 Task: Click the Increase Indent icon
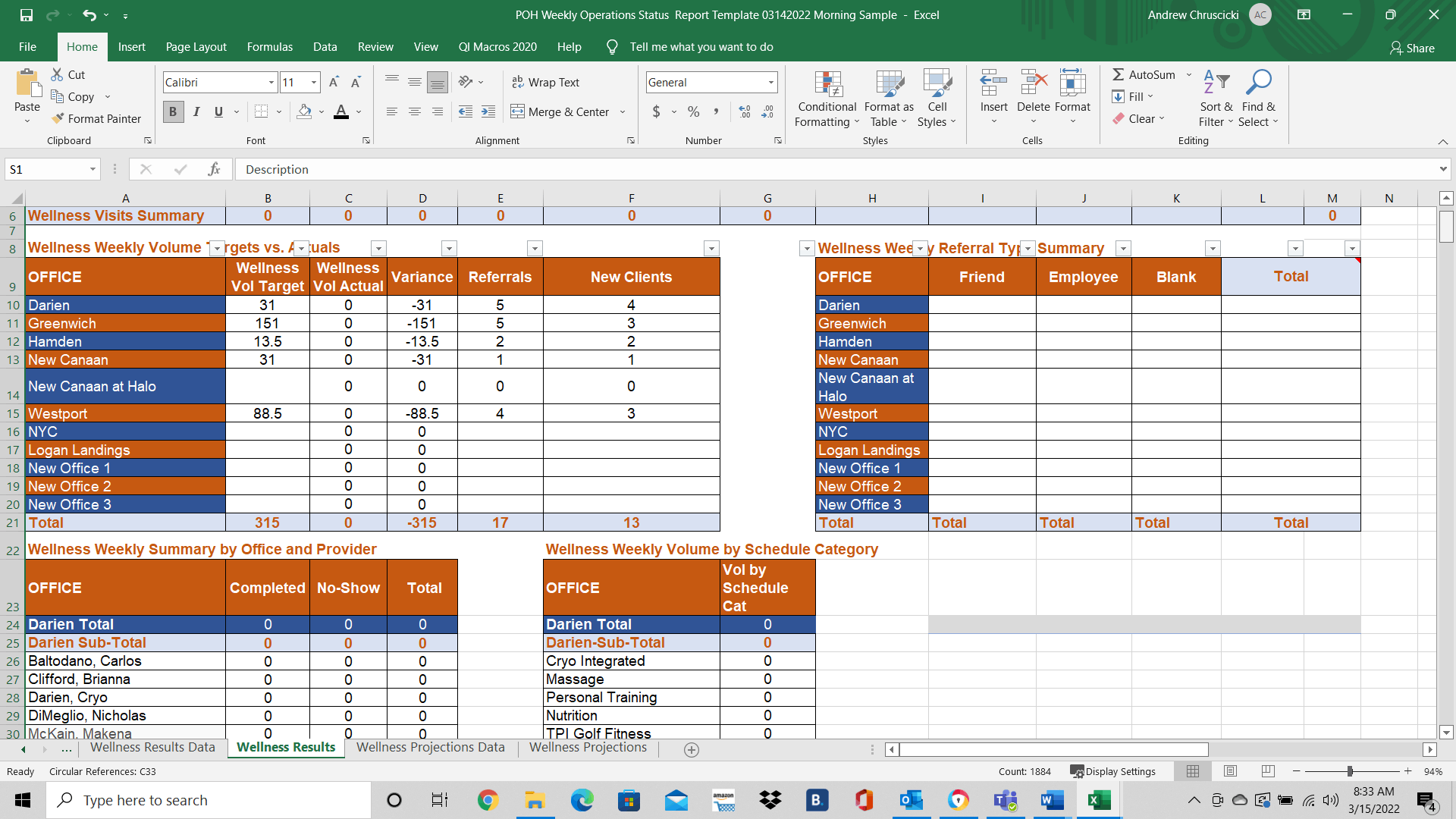pyautogui.click(x=488, y=111)
